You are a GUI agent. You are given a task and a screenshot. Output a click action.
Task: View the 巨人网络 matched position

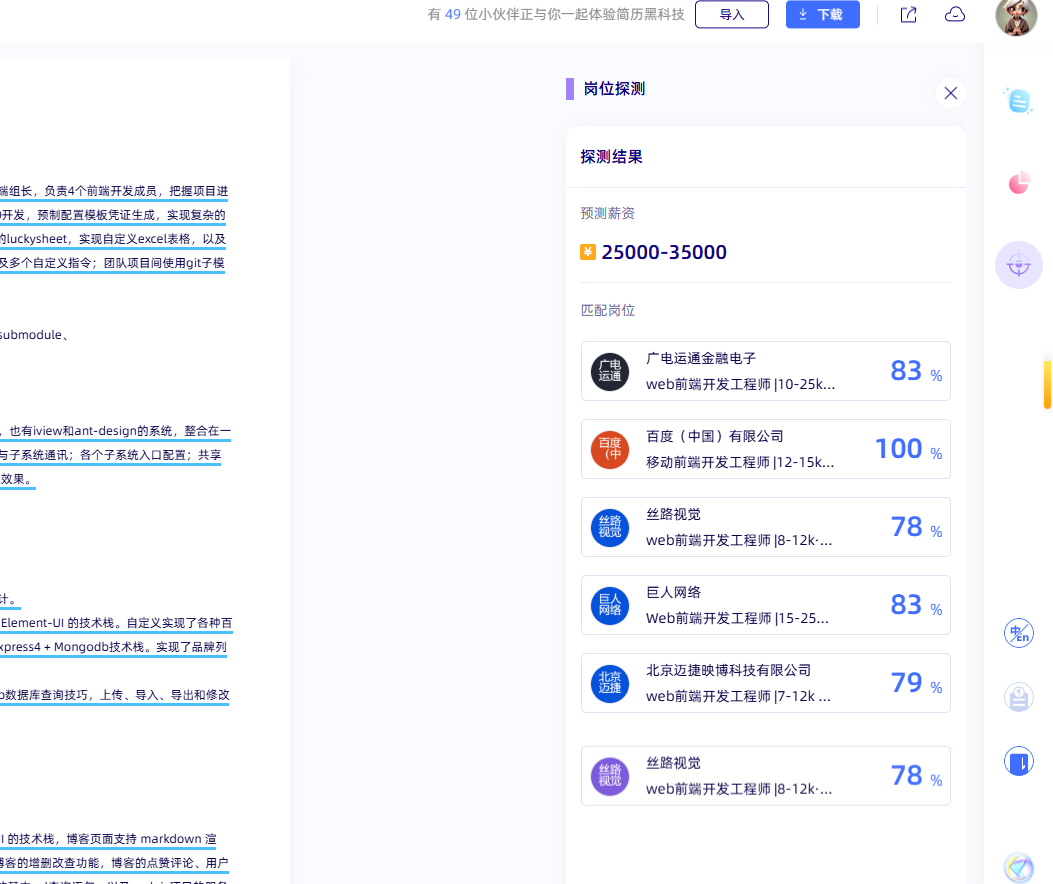click(x=766, y=604)
